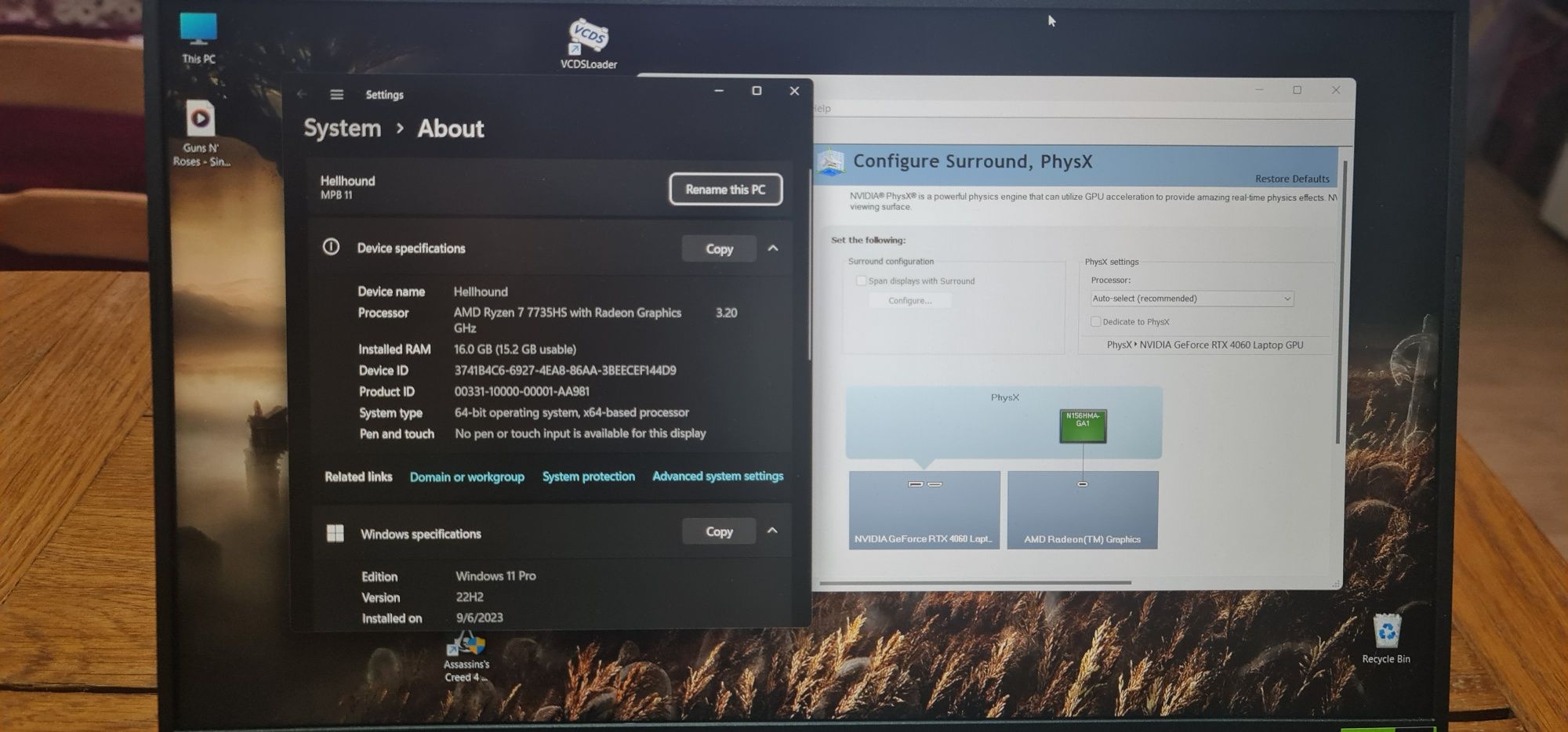The width and height of the screenshot is (1568, 732).
Task: Open the Guns N' Roses media file icon
Action: [x=201, y=133]
